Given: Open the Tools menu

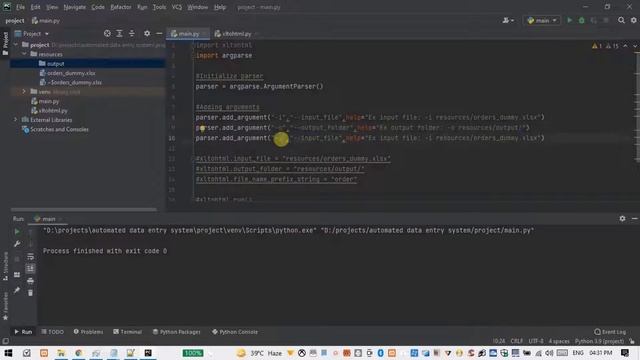Looking at the screenshot, I should pyautogui.click(x=159, y=7).
